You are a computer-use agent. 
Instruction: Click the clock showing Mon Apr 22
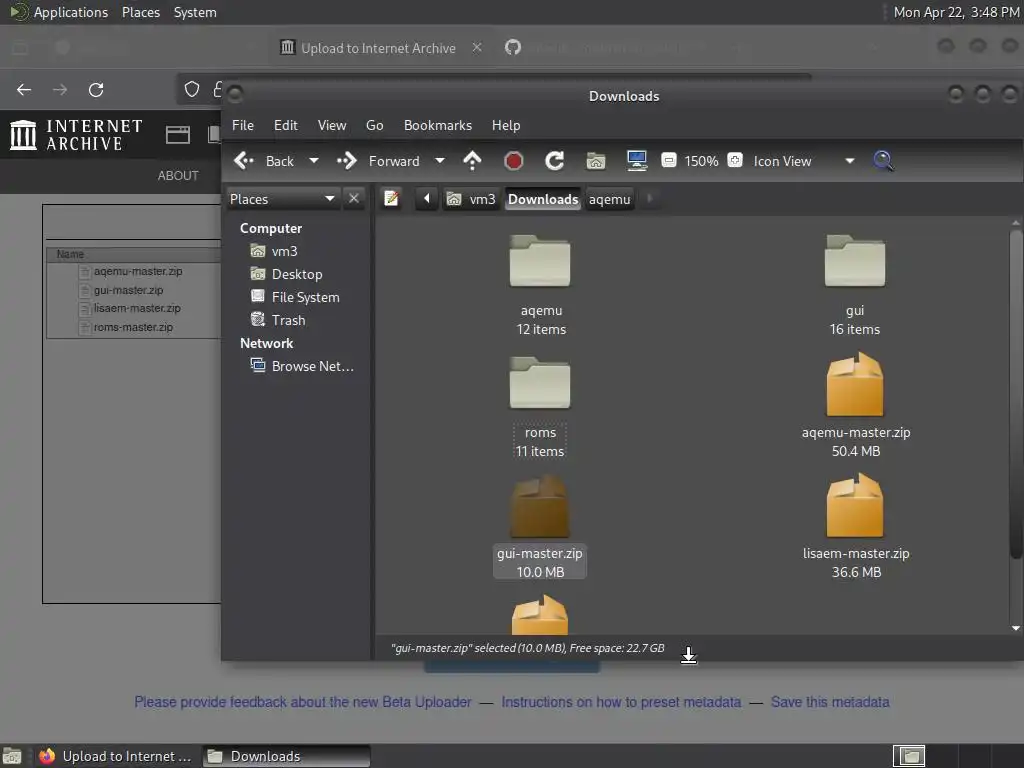[955, 12]
